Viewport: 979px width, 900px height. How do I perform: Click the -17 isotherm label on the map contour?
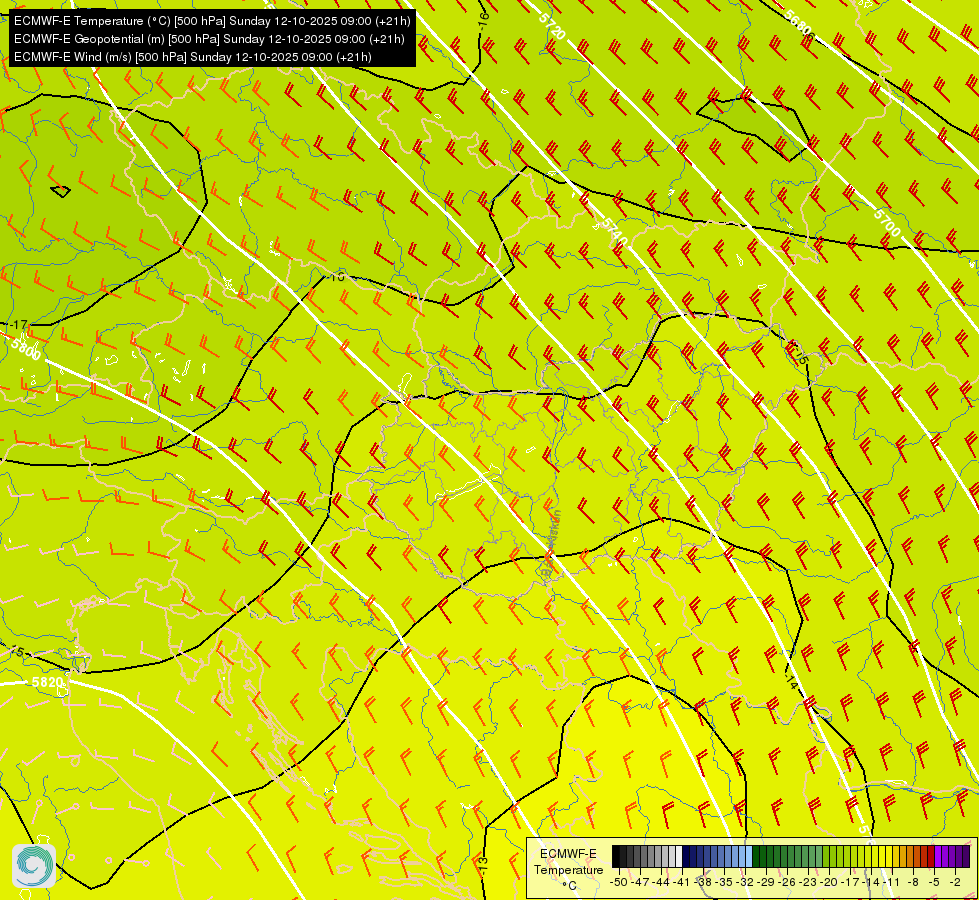pyautogui.click(x=17, y=325)
